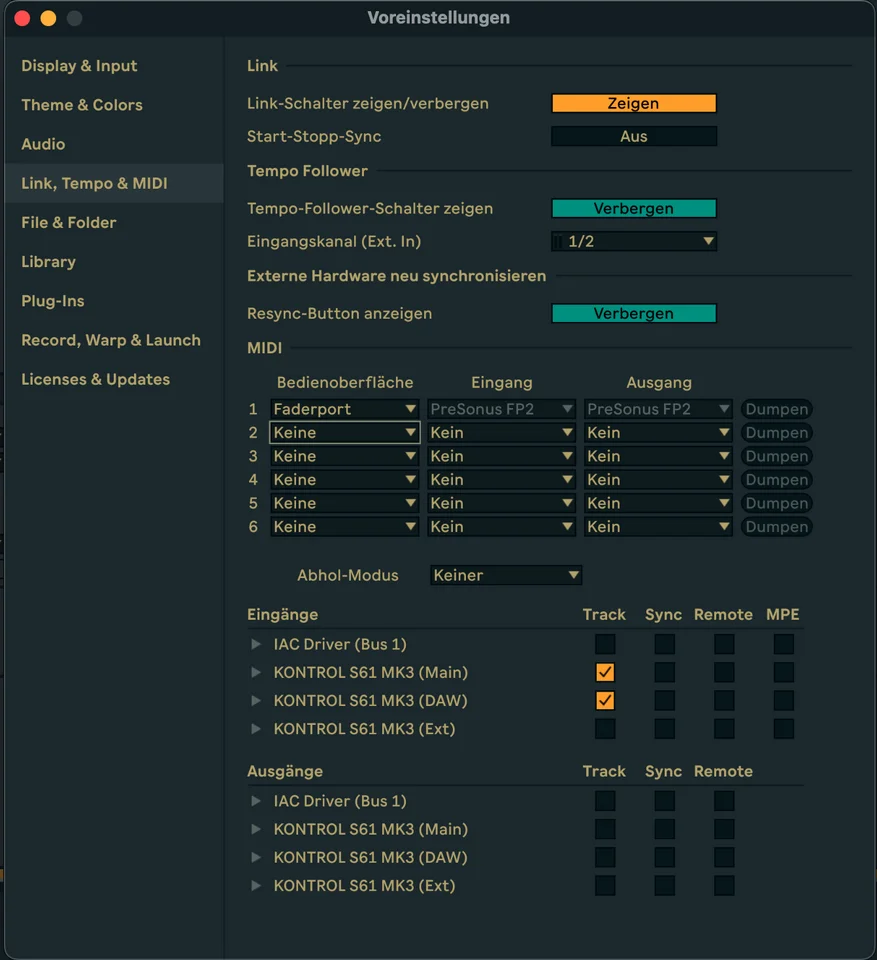The height and width of the screenshot is (960, 877).
Task: Enable Sync for IAC Driver output
Action: [x=664, y=801]
